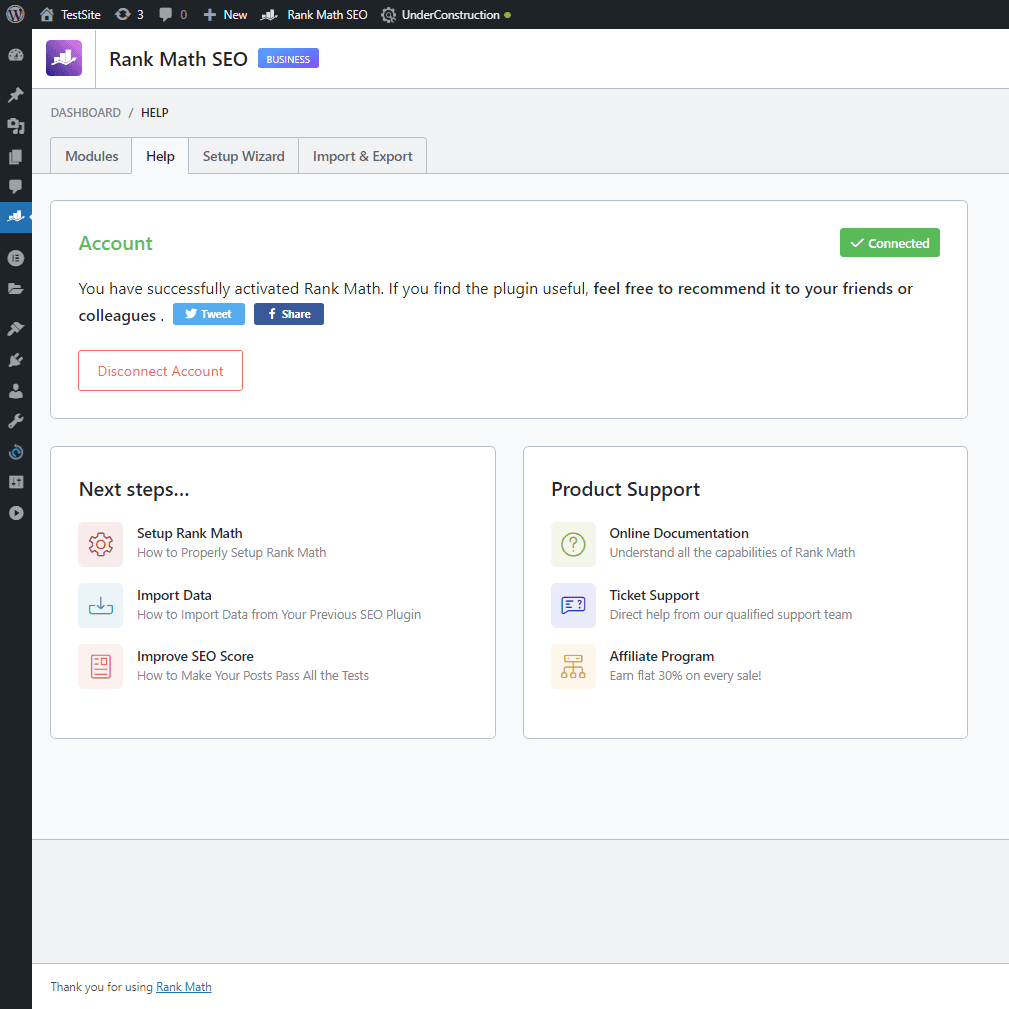Viewport: 1009px width, 1009px height.
Task: Open Pages in the sidebar
Action: coord(15,156)
